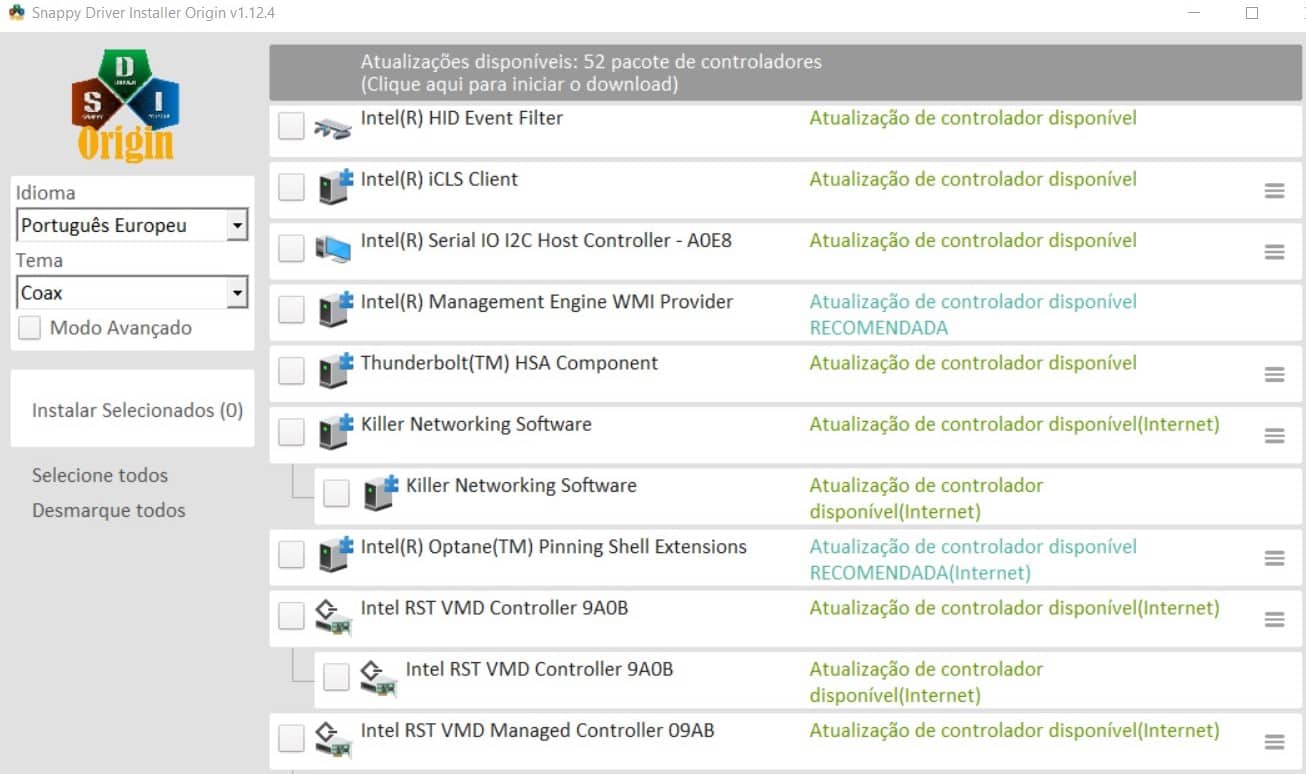Image resolution: width=1306 pixels, height=774 pixels.
Task: Expand the Thunderbolt(TM) HSA Component row menu
Action: coord(1274,375)
